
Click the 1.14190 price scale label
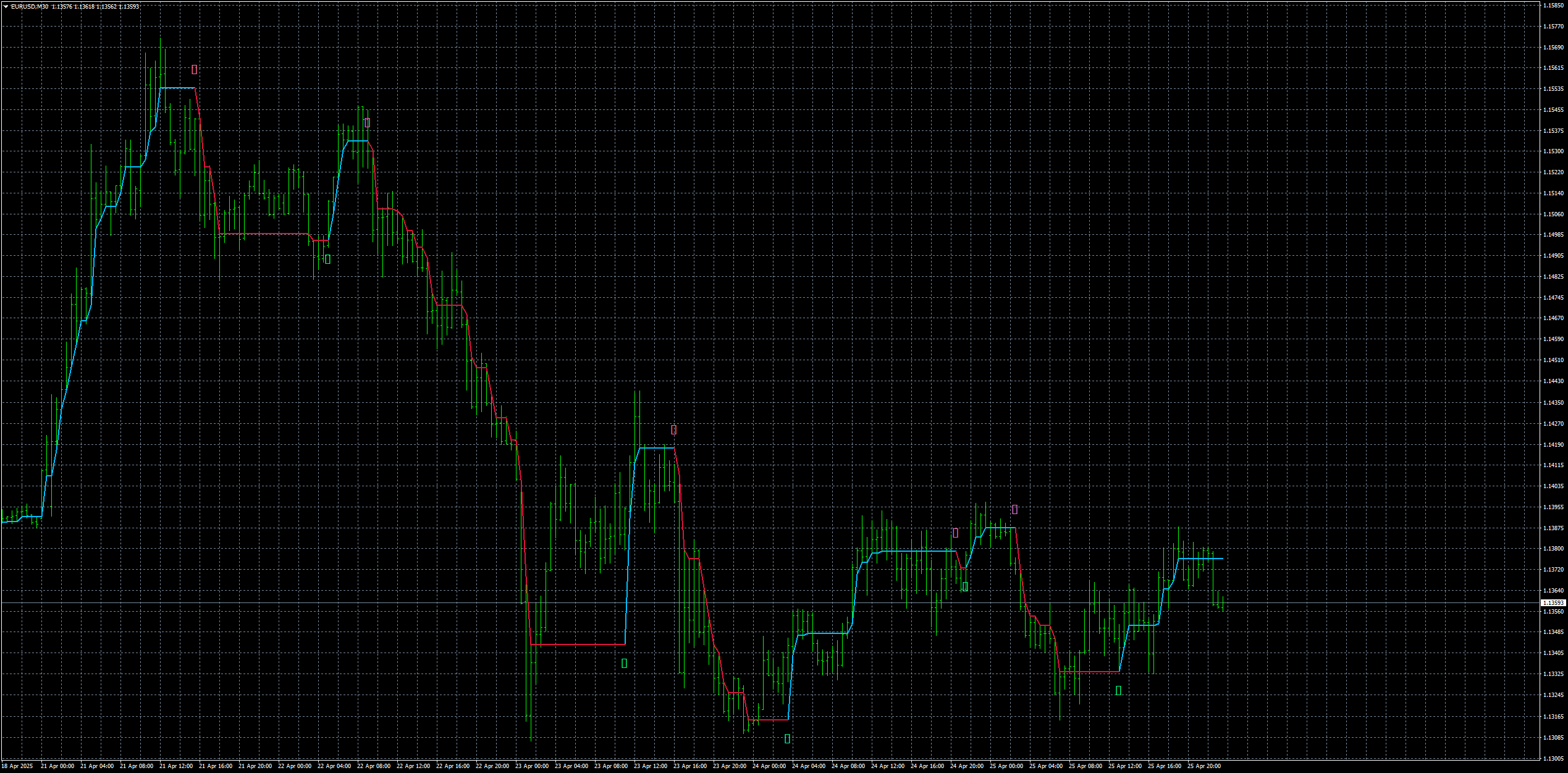click(x=1553, y=445)
